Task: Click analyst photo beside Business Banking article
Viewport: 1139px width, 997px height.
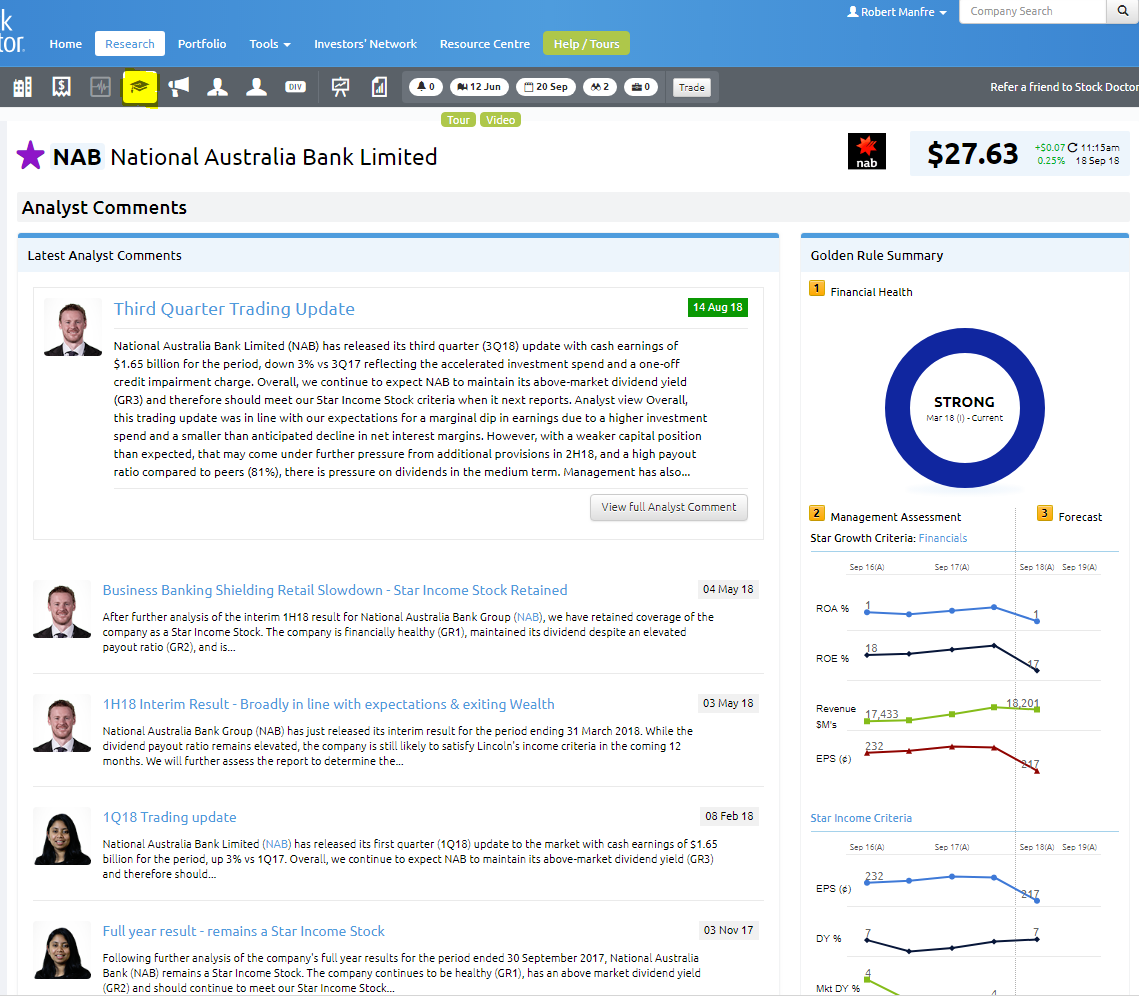Action: [62, 609]
